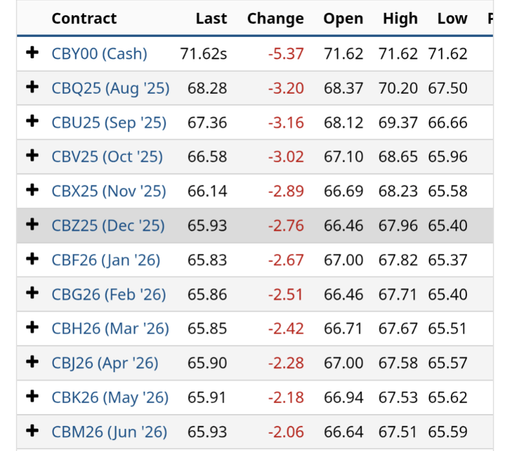
Task: Click plus icon beside CBH26 (Mar '26)
Action: [32, 328]
